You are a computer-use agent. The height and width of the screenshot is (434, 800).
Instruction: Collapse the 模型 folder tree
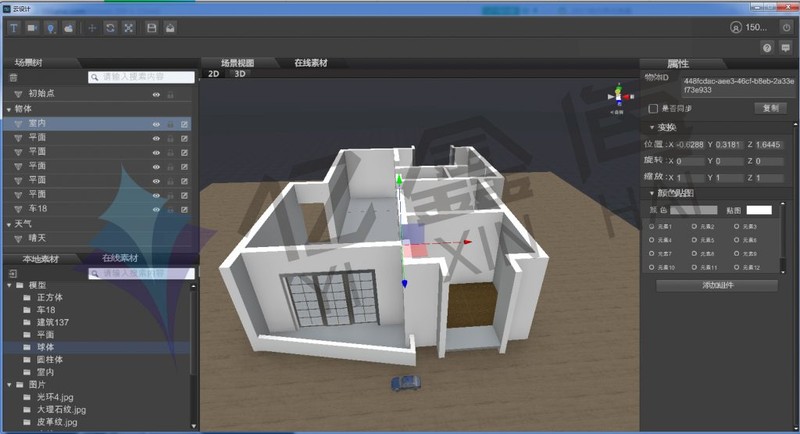tap(9, 286)
